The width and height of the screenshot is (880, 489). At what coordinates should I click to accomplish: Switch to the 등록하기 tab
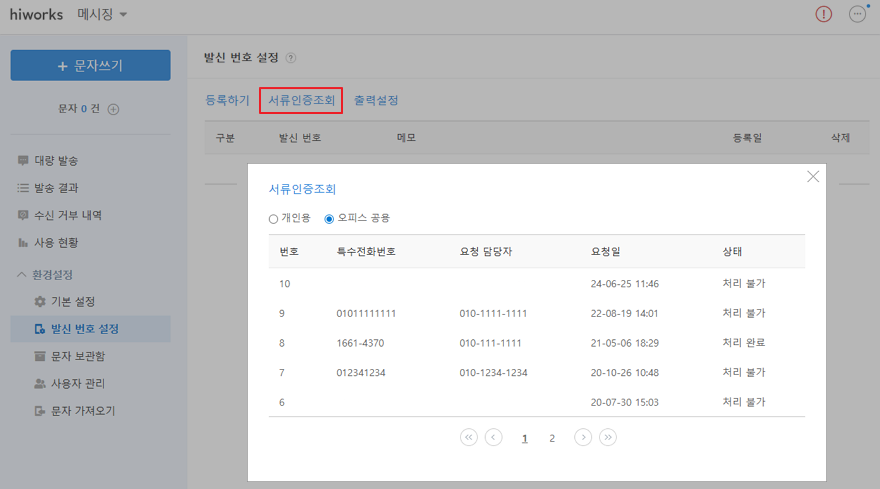227,101
